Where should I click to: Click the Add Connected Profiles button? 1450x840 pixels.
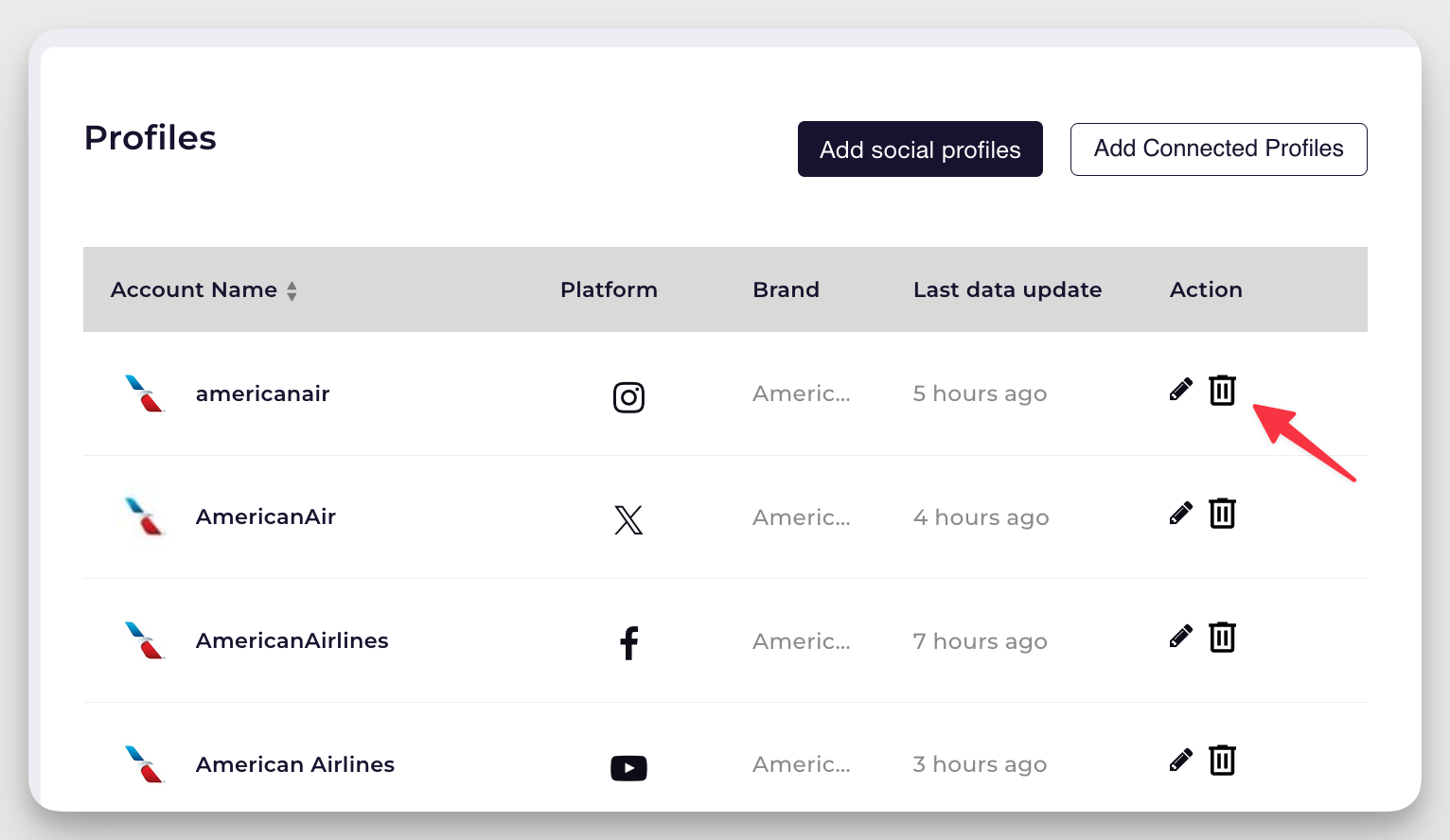click(x=1218, y=149)
